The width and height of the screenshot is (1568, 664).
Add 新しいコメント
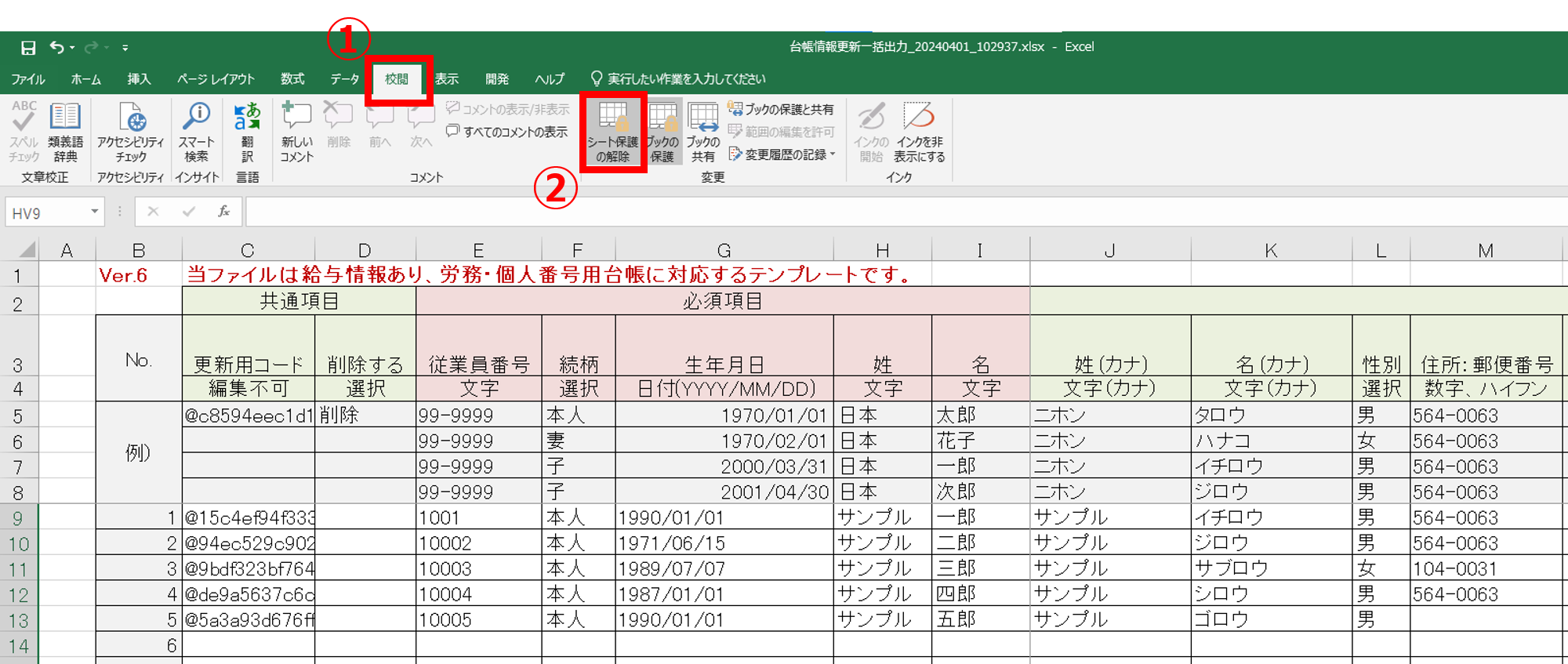click(x=297, y=132)
